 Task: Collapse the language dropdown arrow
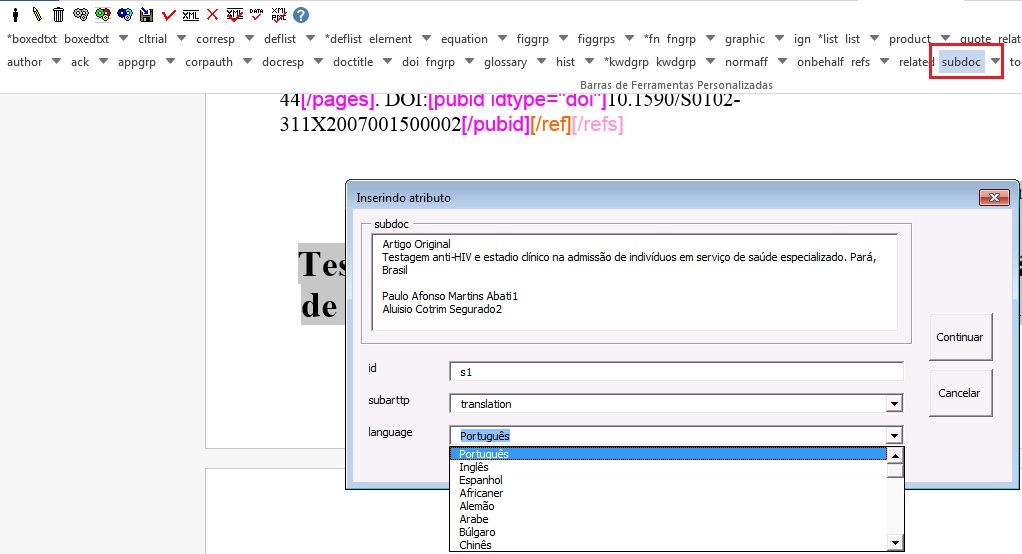click(x=893, y=435)
